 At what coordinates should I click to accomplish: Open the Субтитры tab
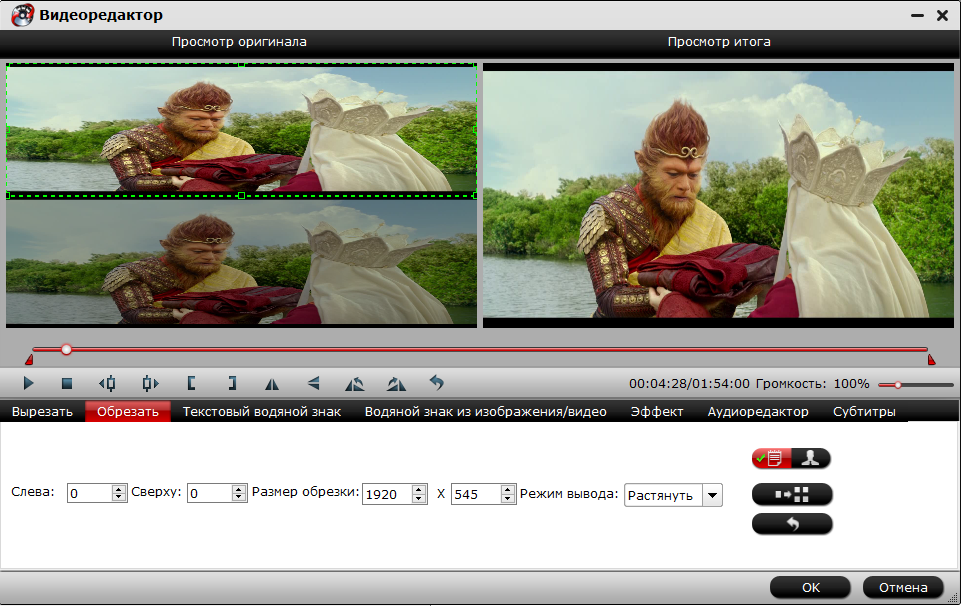[x=864, y=412]
